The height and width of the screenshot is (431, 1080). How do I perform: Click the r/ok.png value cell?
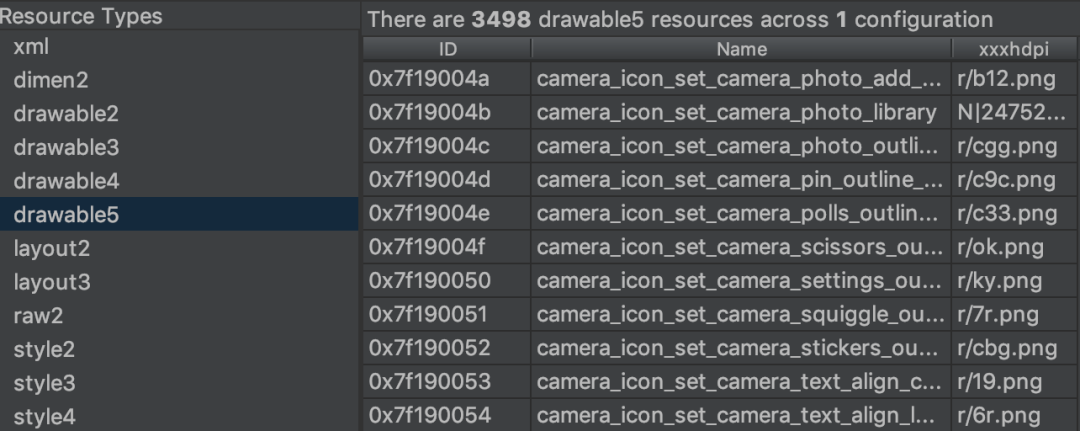(x=1014, y=247)
